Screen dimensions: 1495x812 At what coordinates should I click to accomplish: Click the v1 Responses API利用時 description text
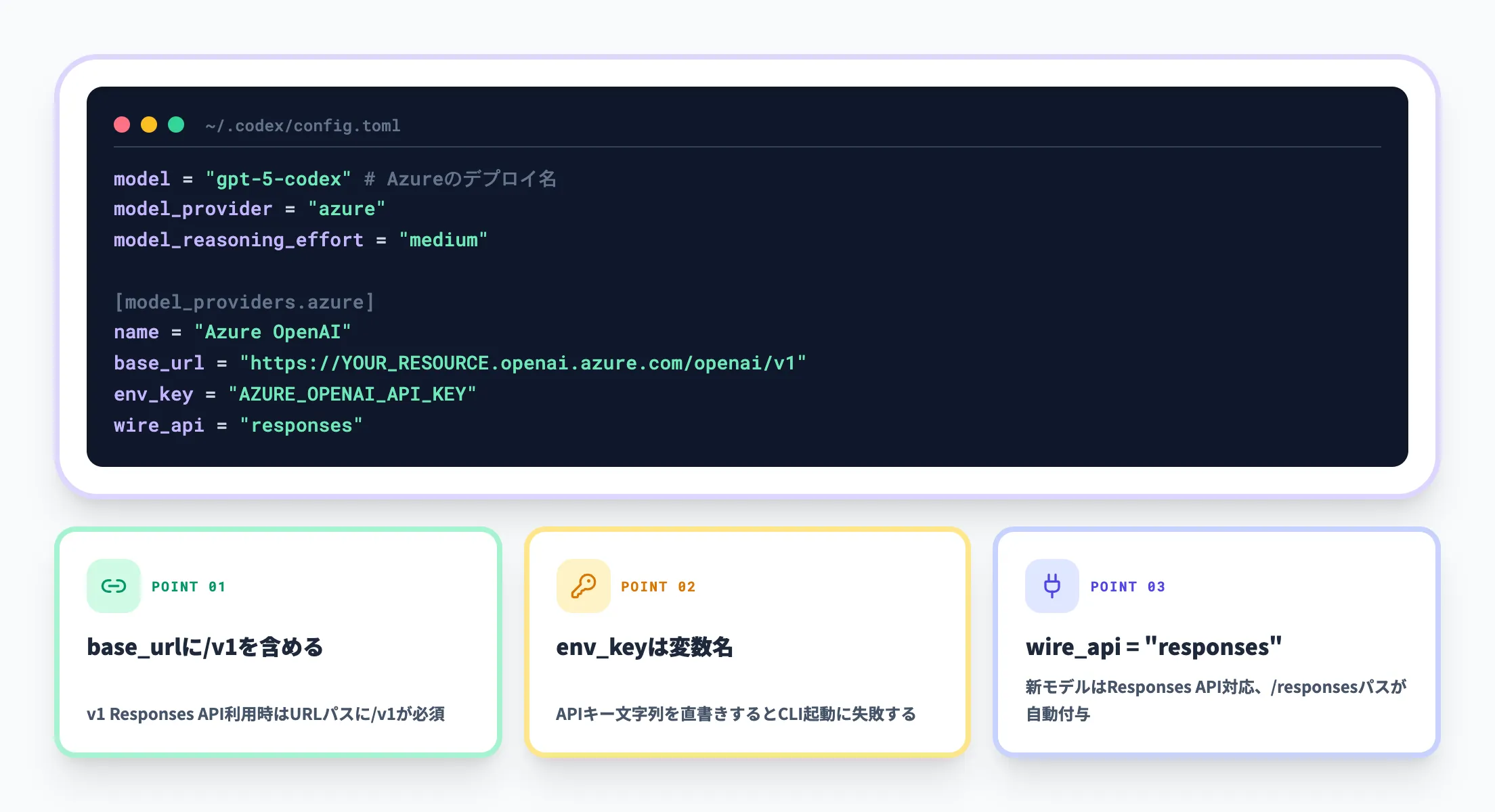coord(266,714)
